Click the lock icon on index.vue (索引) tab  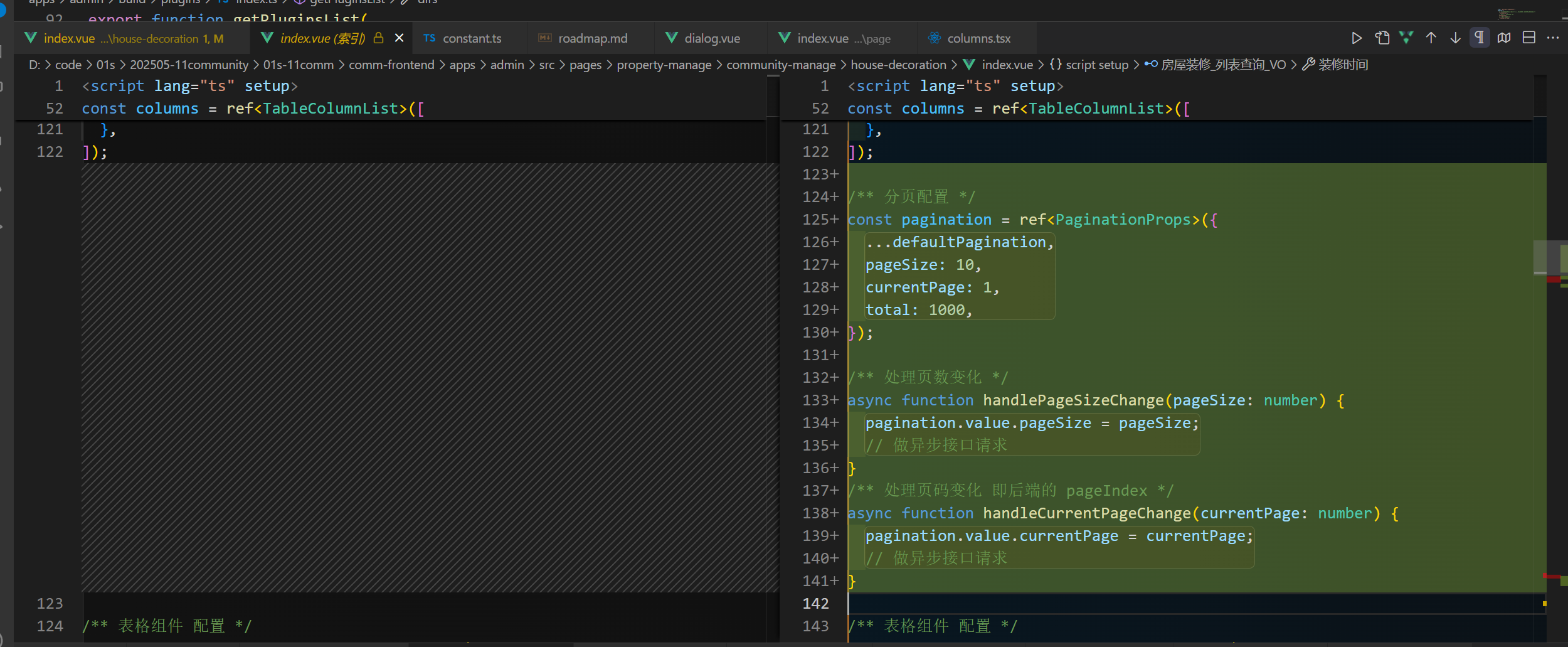point(378,38)
